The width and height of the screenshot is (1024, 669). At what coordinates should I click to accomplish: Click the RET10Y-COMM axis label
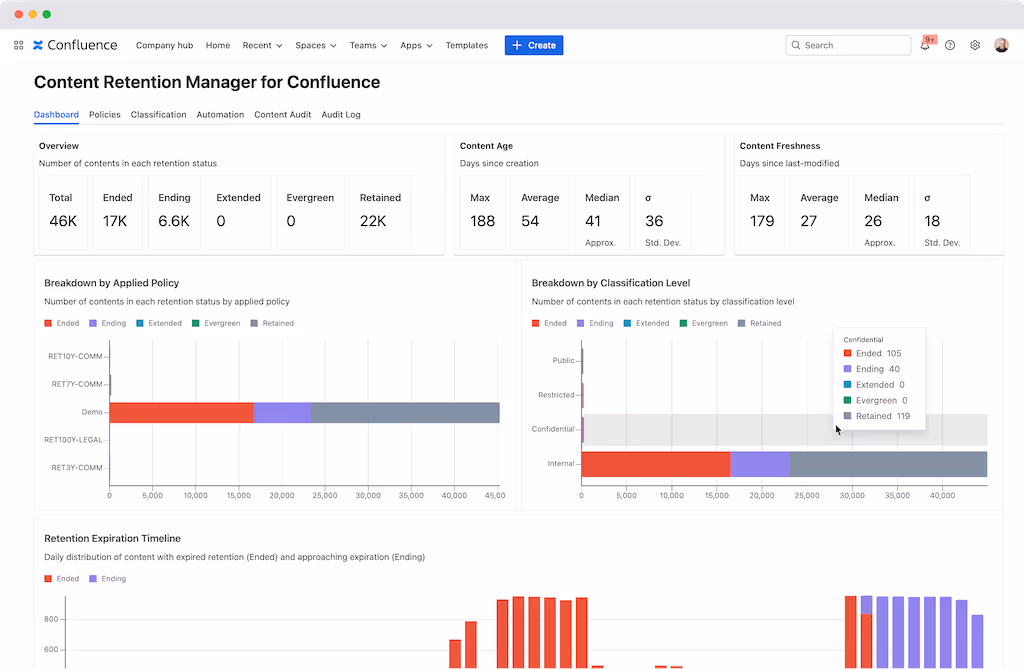coord(75,357)
